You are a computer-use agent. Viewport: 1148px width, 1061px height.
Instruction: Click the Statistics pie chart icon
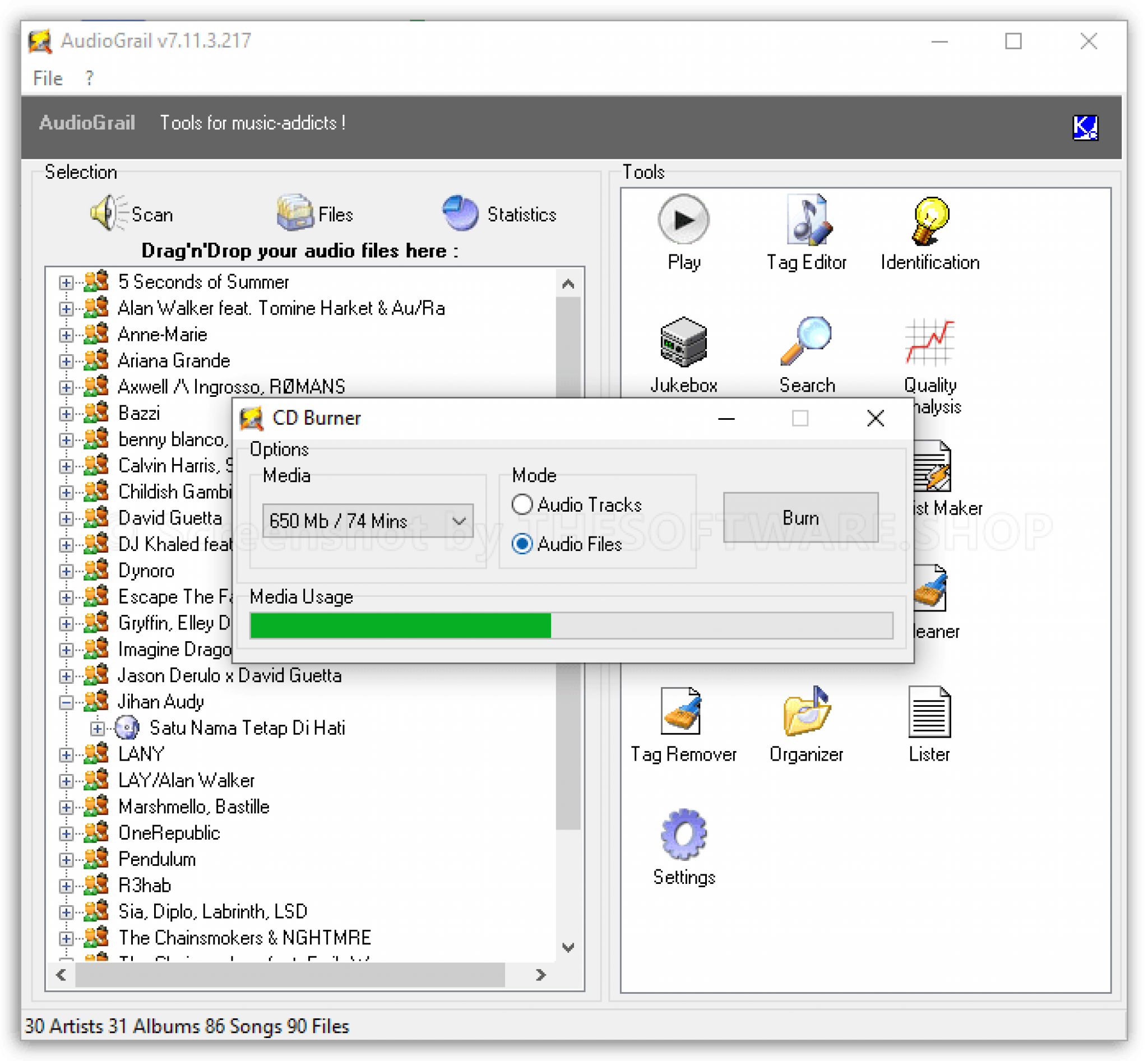[461, 213]
